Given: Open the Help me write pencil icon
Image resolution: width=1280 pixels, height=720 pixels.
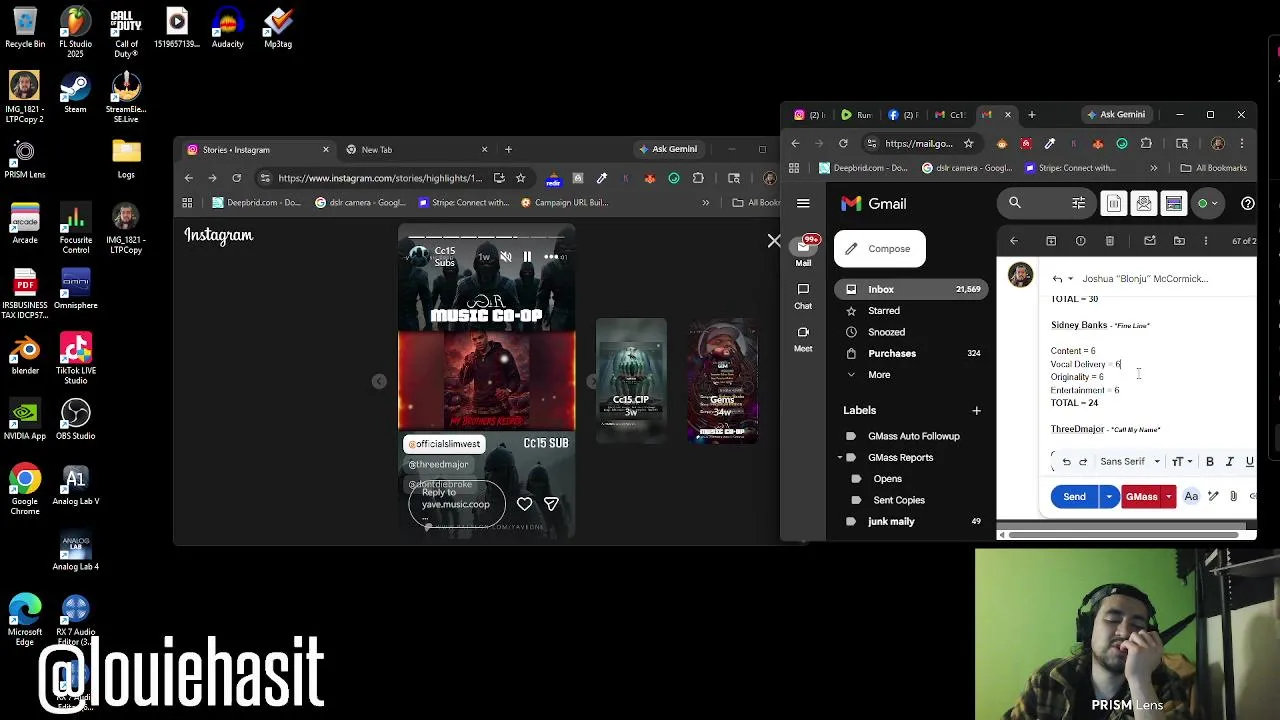Looking at the screenshot, I should (x=1213, y=497).
